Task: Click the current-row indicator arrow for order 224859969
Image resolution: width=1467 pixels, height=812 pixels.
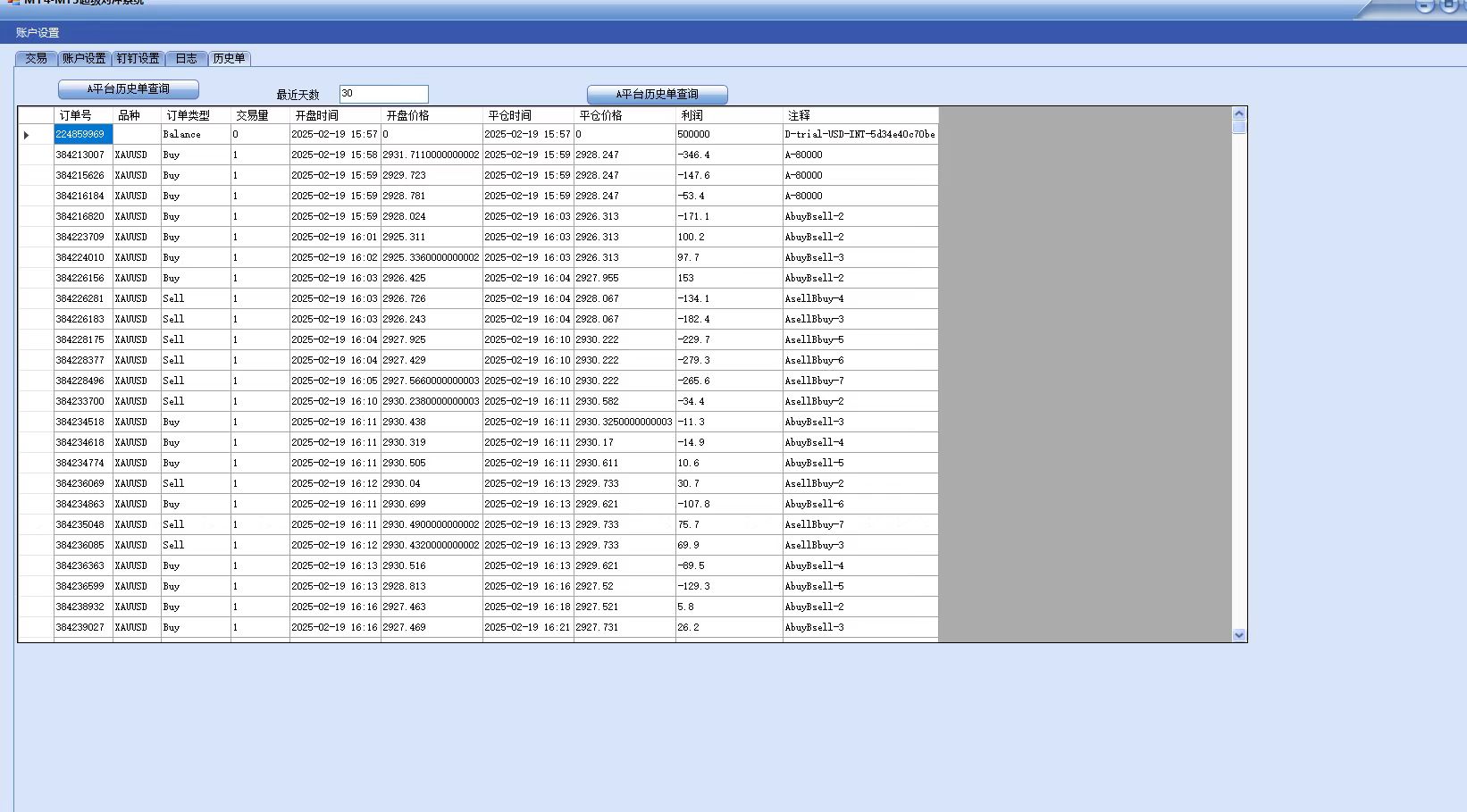Action: click(x=27, y=135)
